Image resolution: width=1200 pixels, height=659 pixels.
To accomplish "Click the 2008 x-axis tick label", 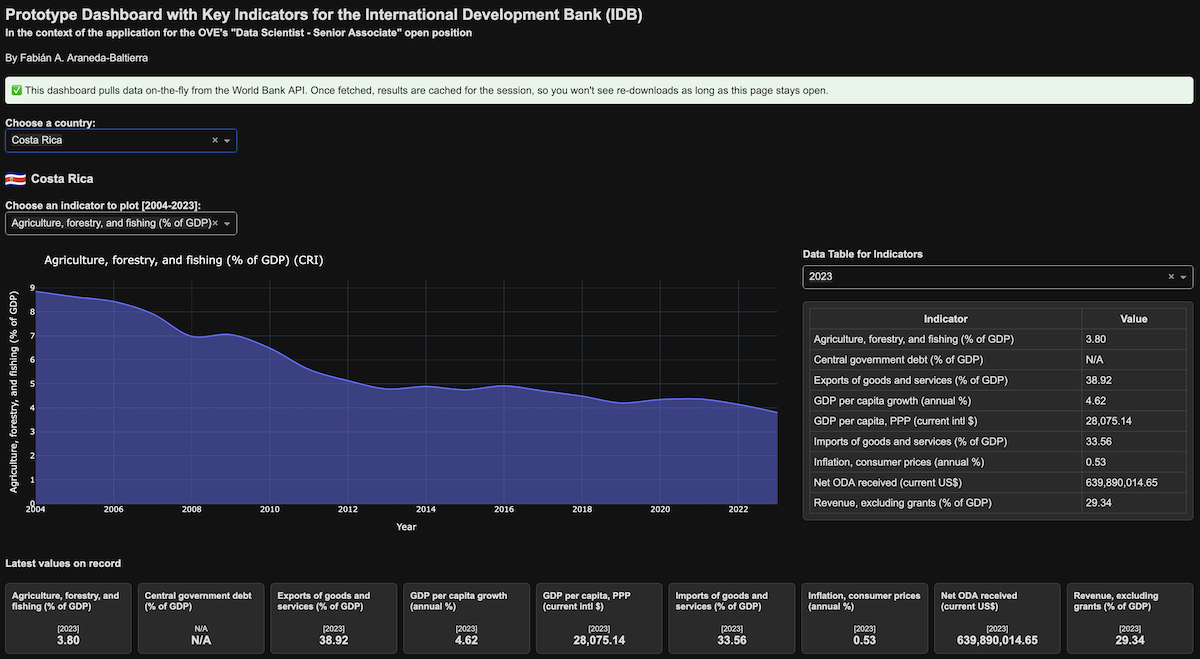I will point(192,510).
